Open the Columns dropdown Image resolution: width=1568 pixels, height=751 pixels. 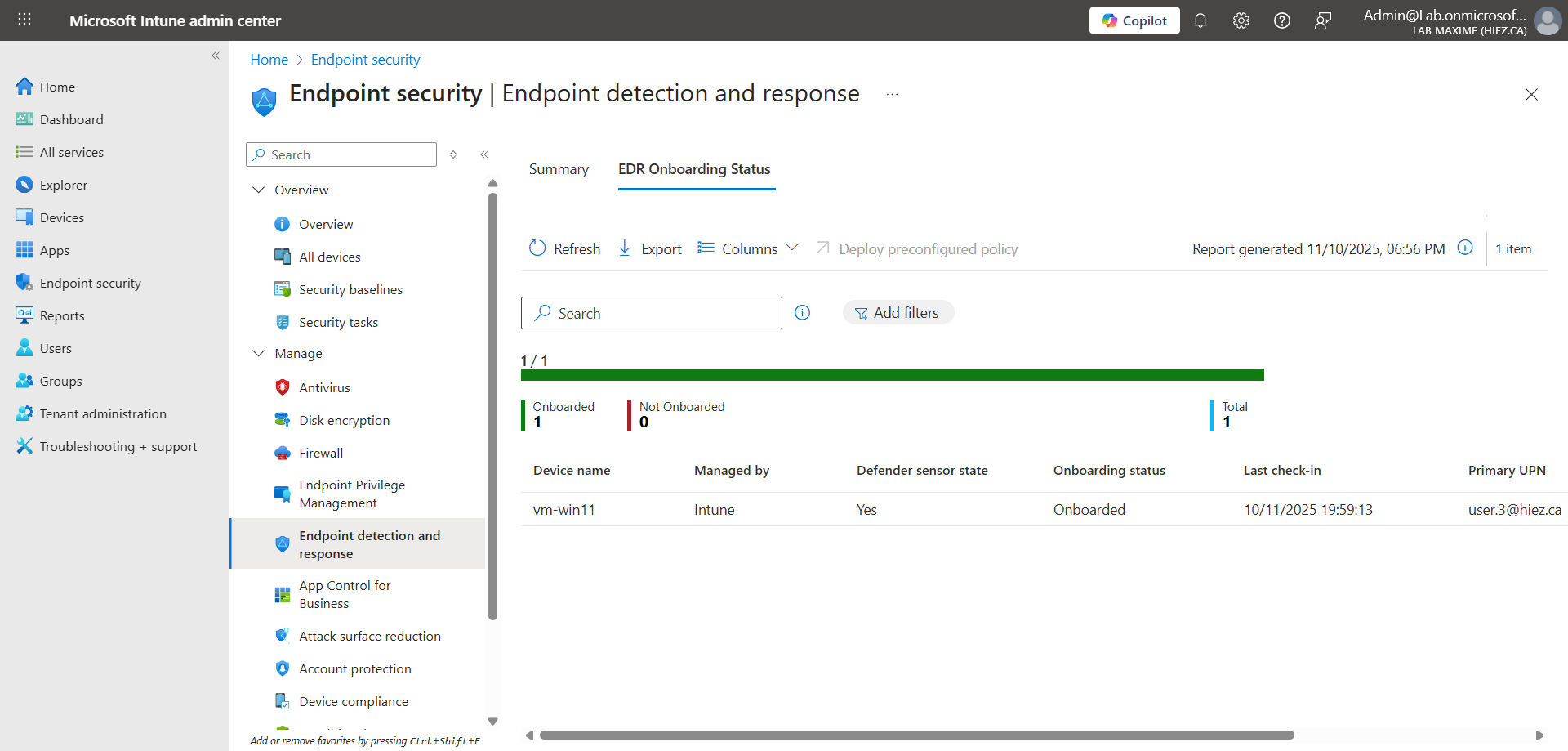(747, 248)
